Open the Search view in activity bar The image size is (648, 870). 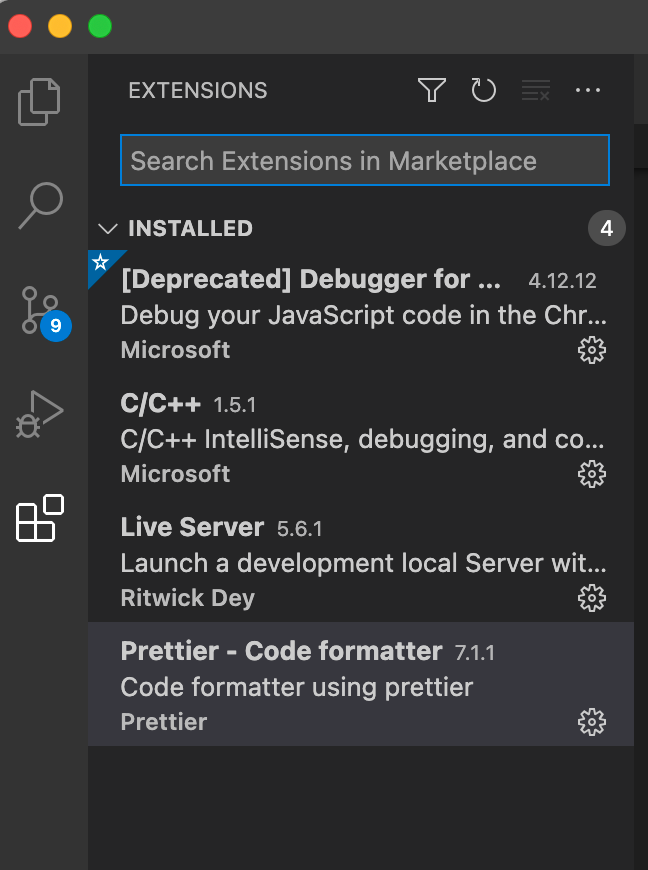40,205
